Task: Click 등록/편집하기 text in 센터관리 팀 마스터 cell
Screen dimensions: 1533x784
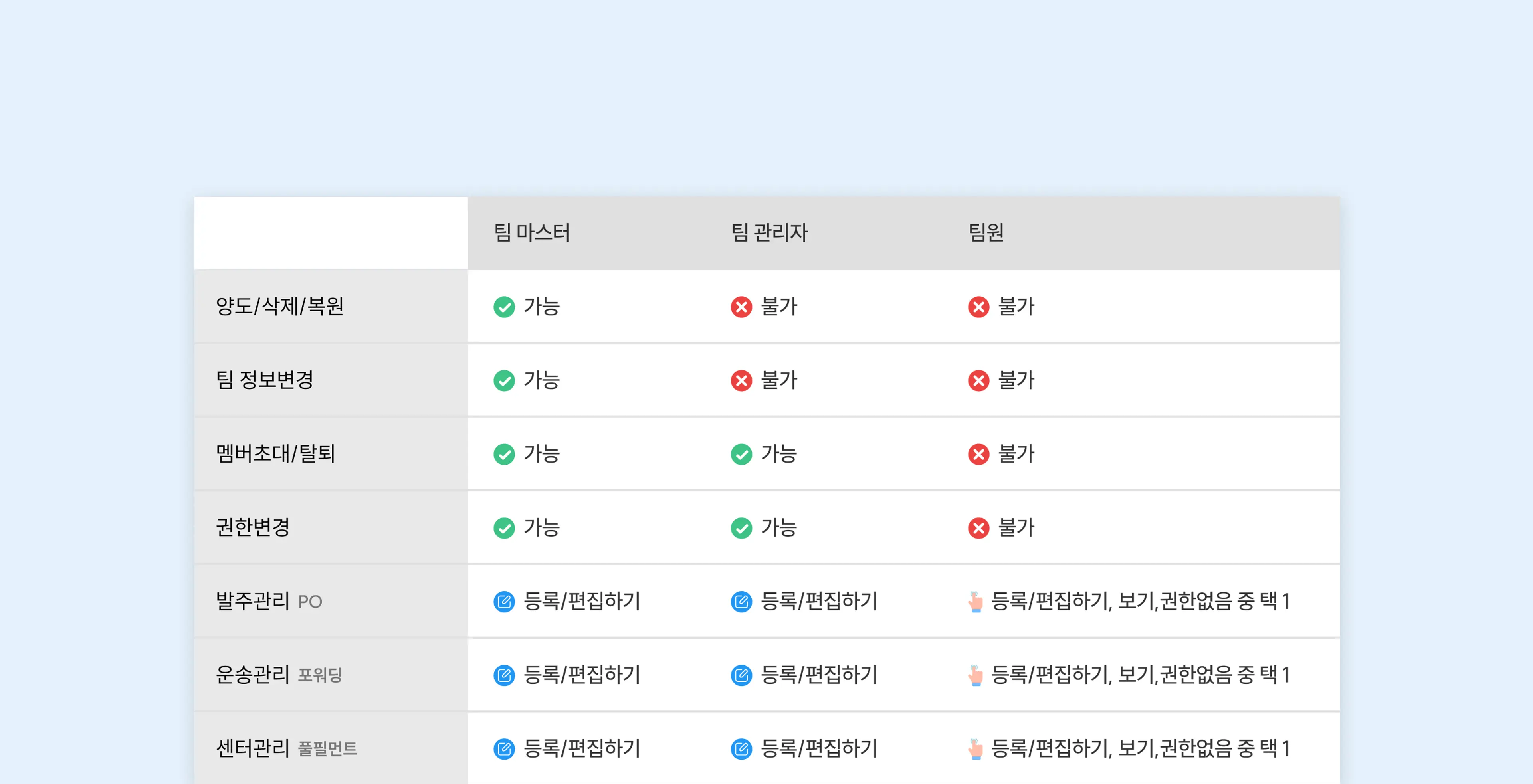Action: click(x=582, y=750)
